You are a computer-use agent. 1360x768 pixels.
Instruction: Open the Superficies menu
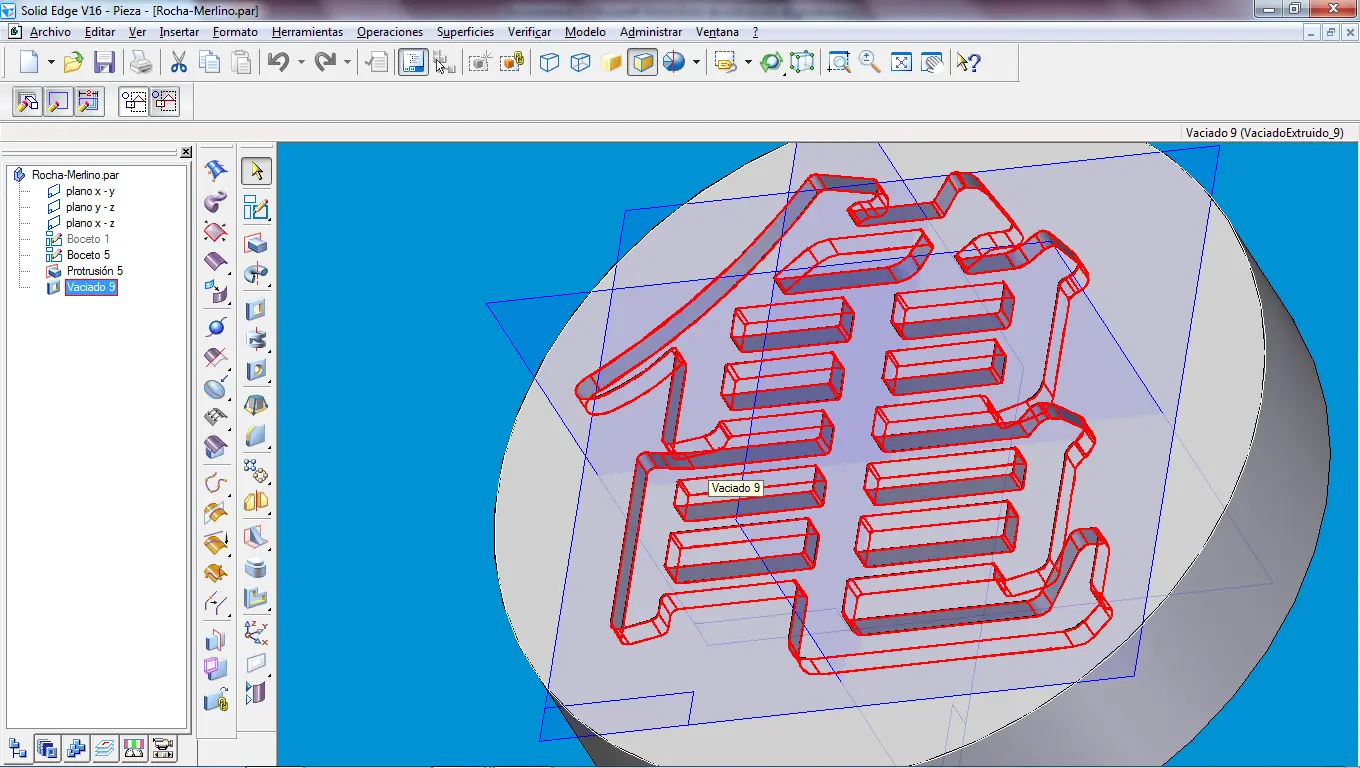(465, 32)
